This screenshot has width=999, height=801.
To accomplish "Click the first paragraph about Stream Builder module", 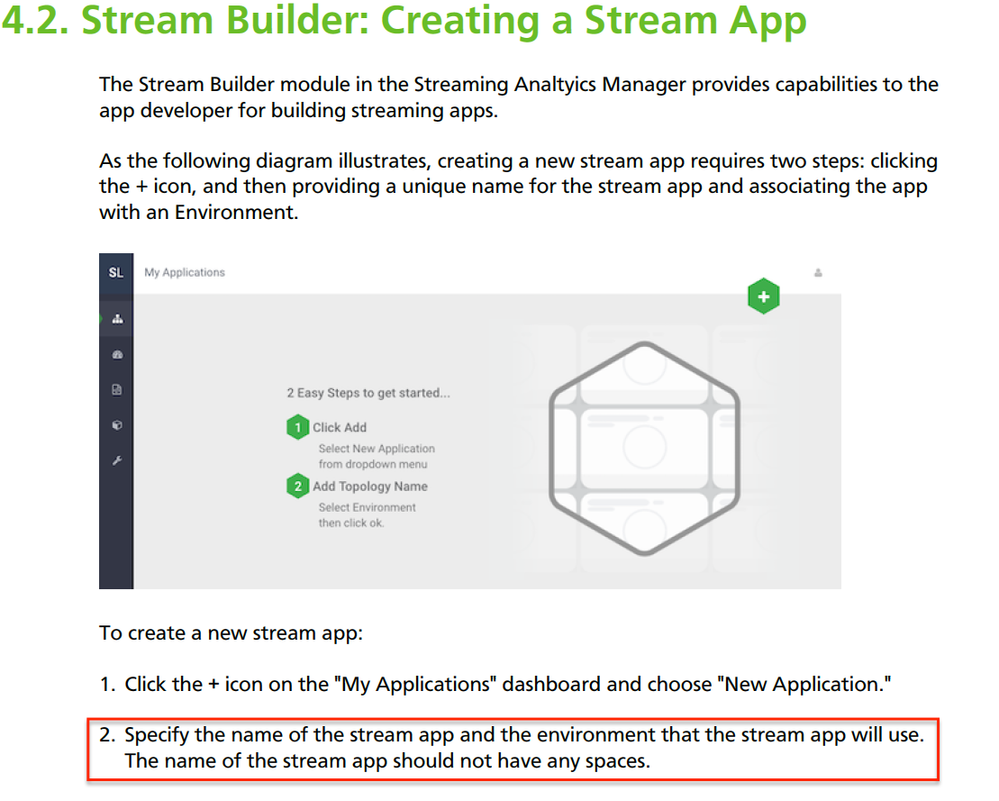I will pos(519,97).
